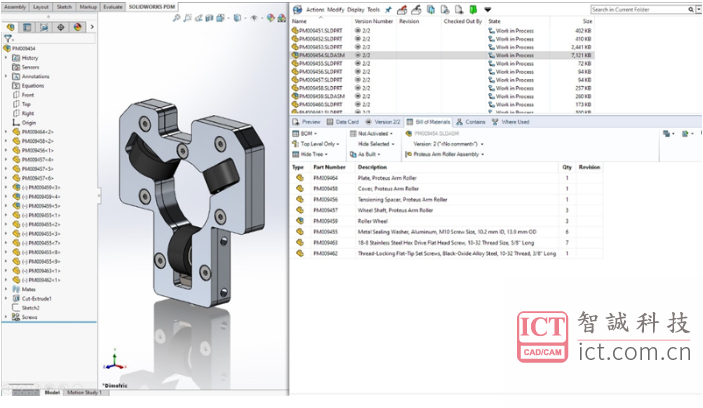Screen dimensions: 703x408
Task: Show more manager tabs with chevron arrow
Action: click(92, 27)
